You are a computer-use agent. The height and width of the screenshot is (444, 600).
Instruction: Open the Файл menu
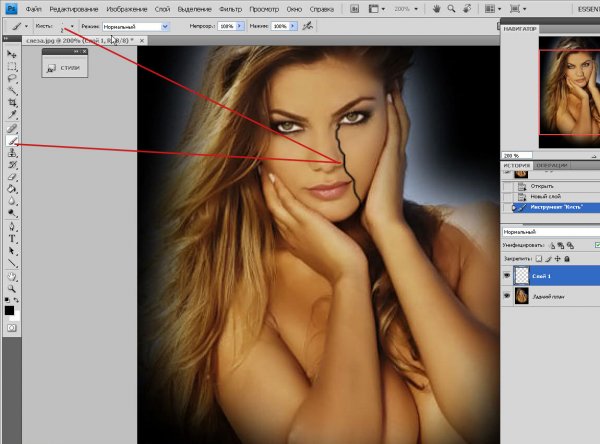point(33,9)
